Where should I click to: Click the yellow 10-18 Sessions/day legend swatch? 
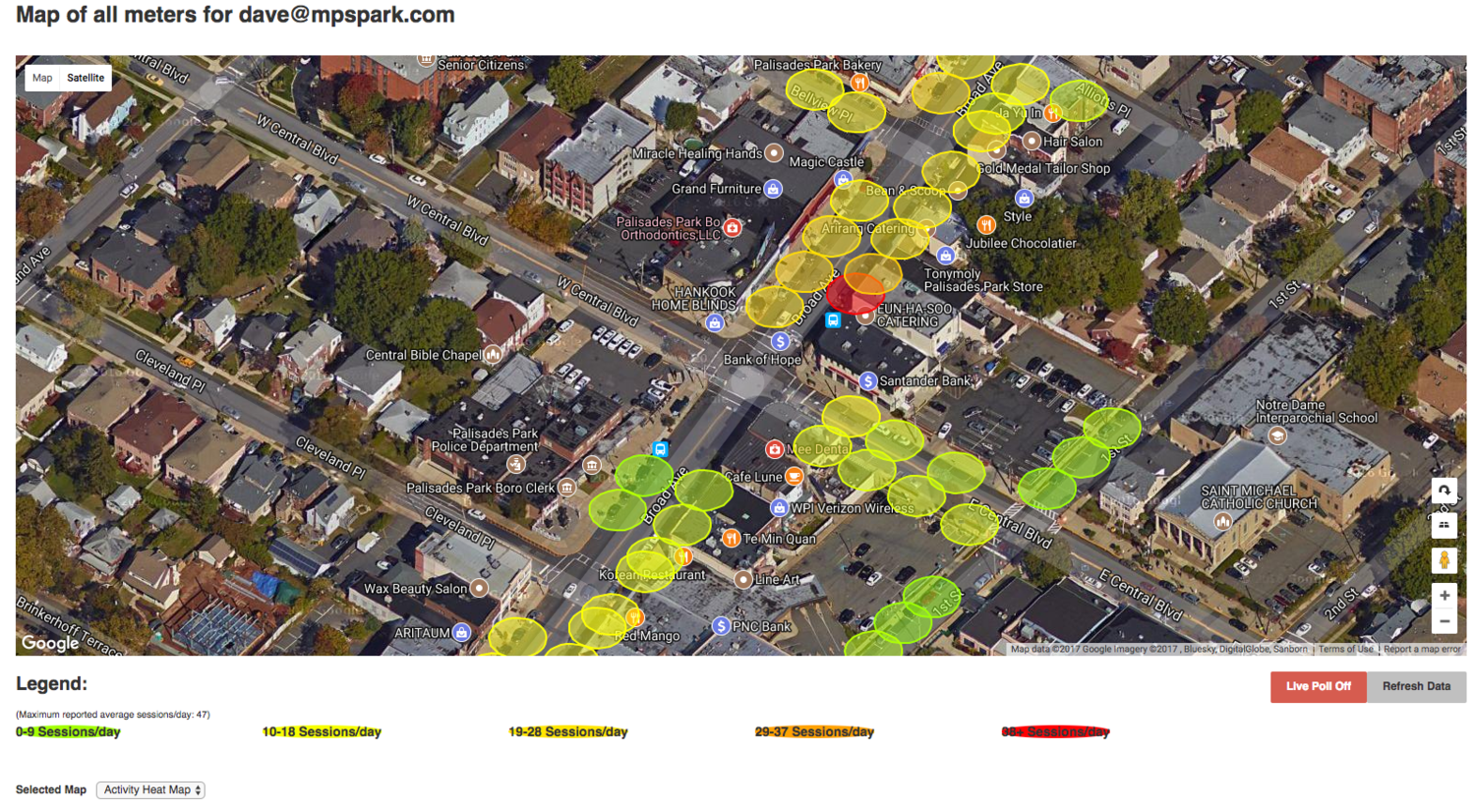tap(322, 731)
